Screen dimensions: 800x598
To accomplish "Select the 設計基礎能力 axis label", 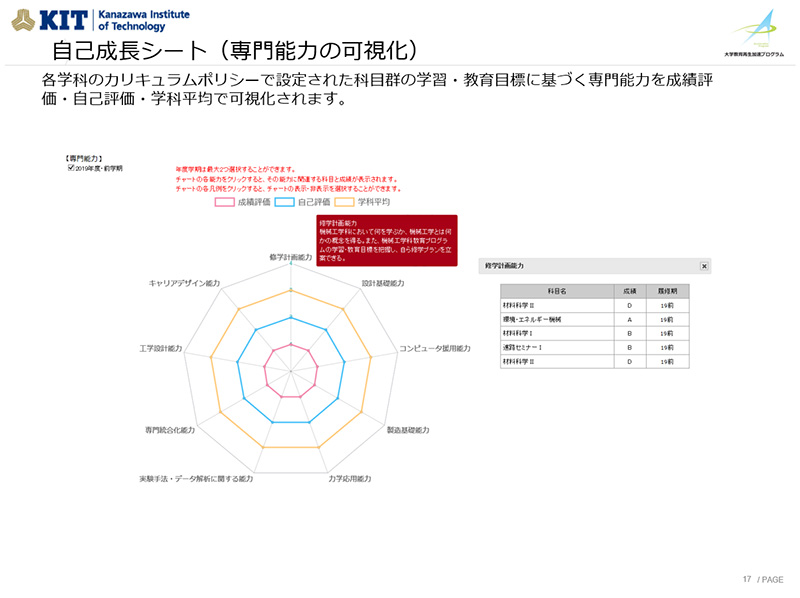I will (383, 283).
